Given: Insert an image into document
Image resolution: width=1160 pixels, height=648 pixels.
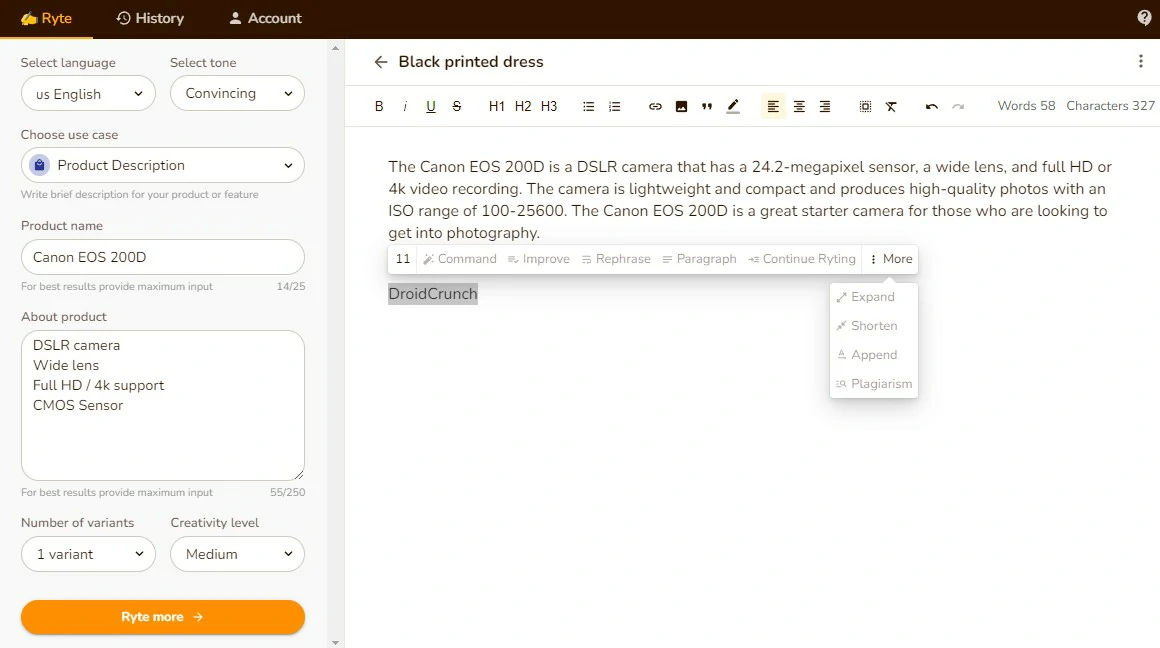Looking at the screenshot, I should (681, 107).
